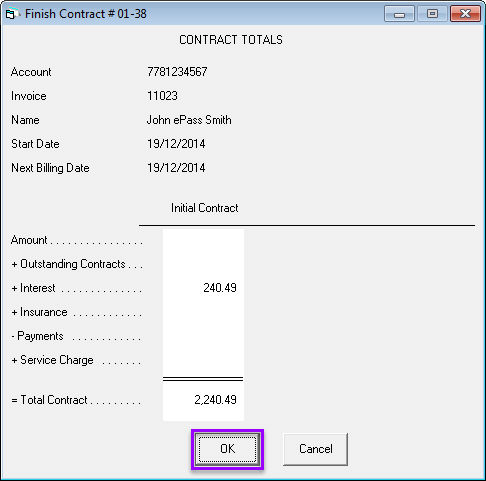The image size is (486, 481).
Task: Click the empty Payments value cell
Action: pyautogui.click(x=203, y=336)
